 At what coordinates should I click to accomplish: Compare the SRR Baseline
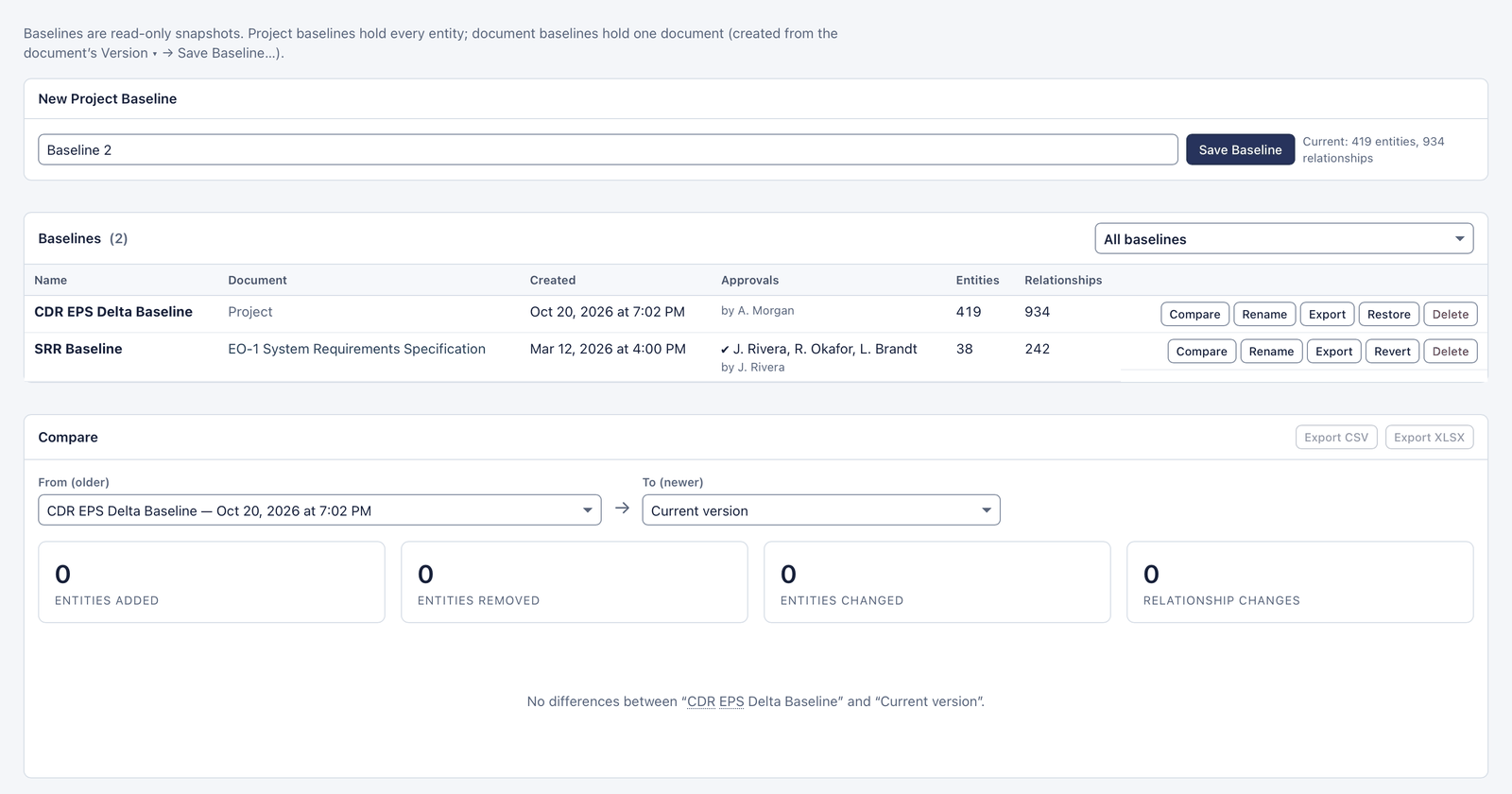[x=1201, y=351]
